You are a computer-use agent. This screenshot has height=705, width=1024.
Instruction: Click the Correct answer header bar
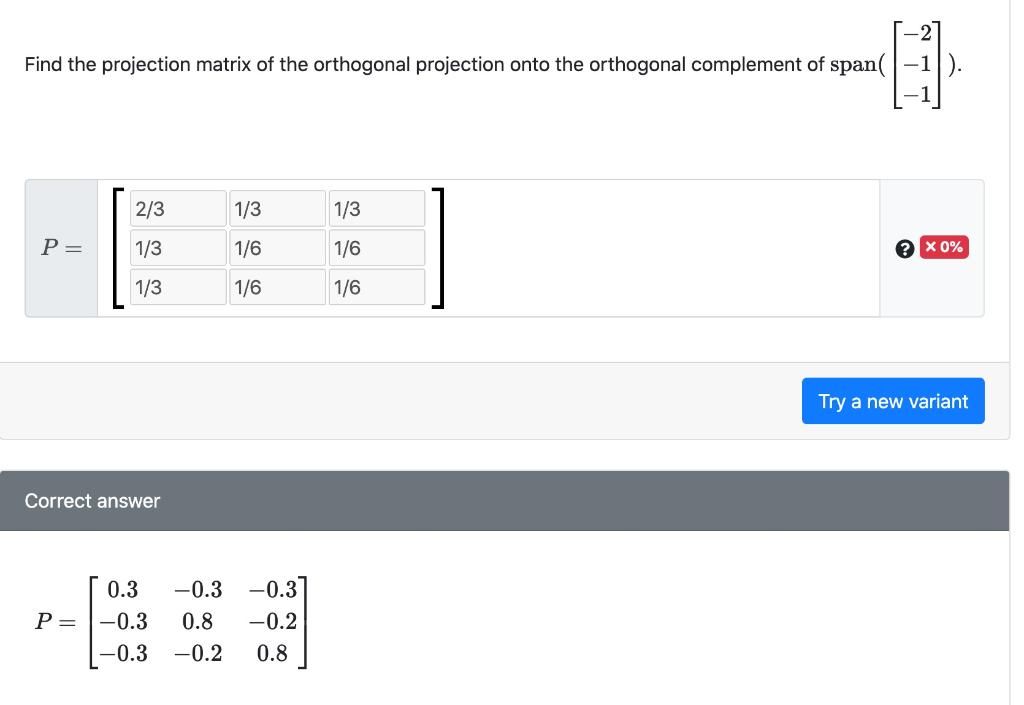tap(512, 500)
